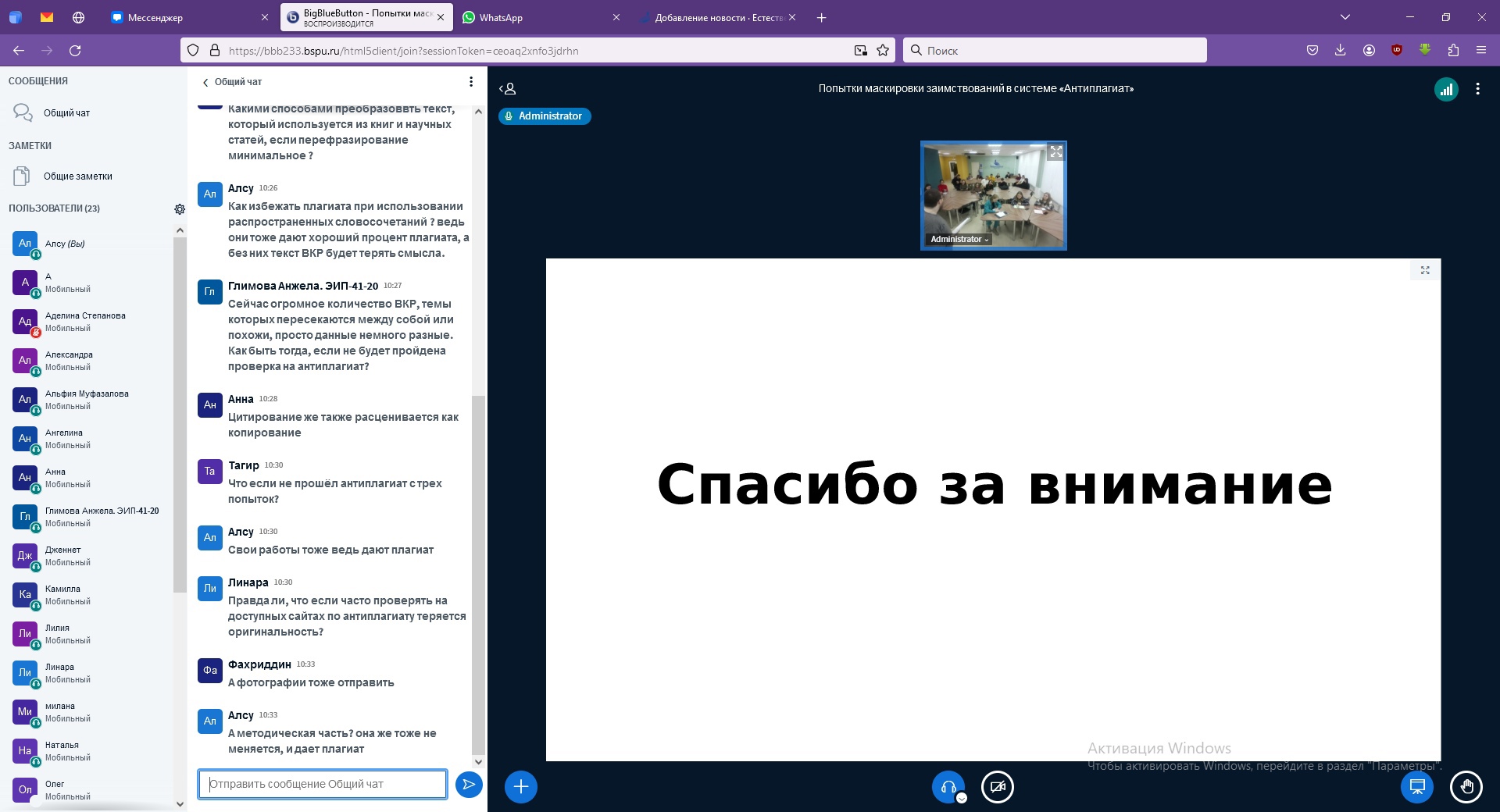Image resolution: width=1500 pixels, height=812 pixels.
Task: Click Общий чат back header button
Action: tap(232, 82)
